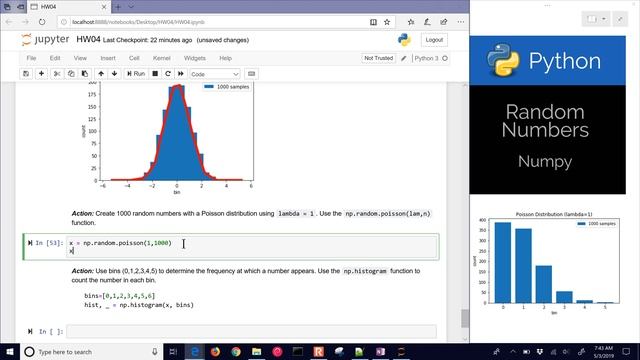Add page to favorites star icon
Viewport: 640px width, 360px height.
tap(387, 22)
